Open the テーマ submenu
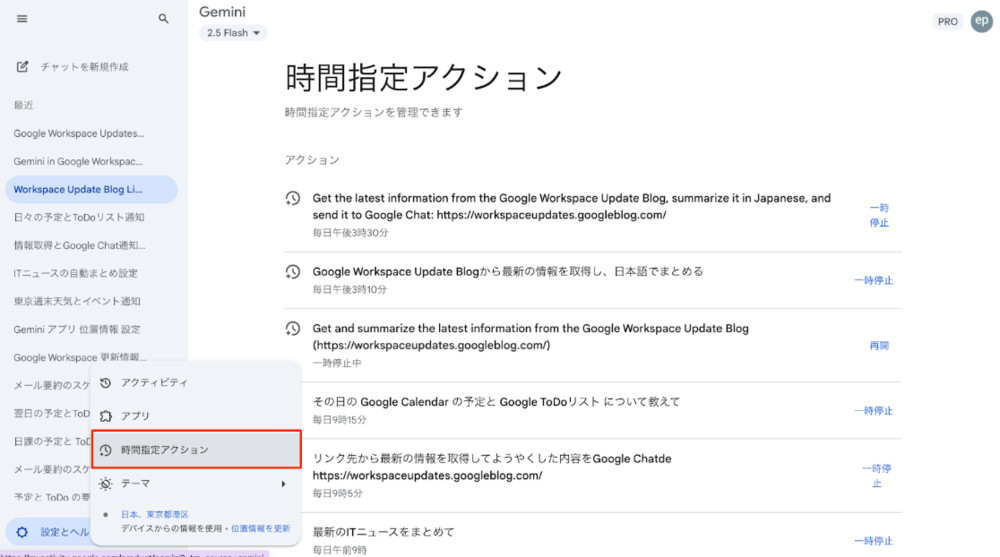1000x557 pixels. coord(196,484)
